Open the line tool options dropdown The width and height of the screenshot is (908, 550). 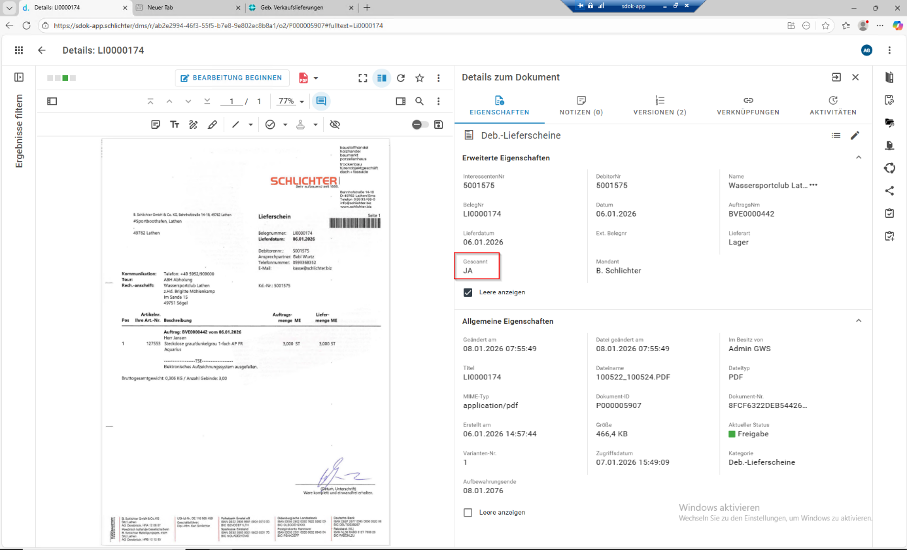point(250,124)
